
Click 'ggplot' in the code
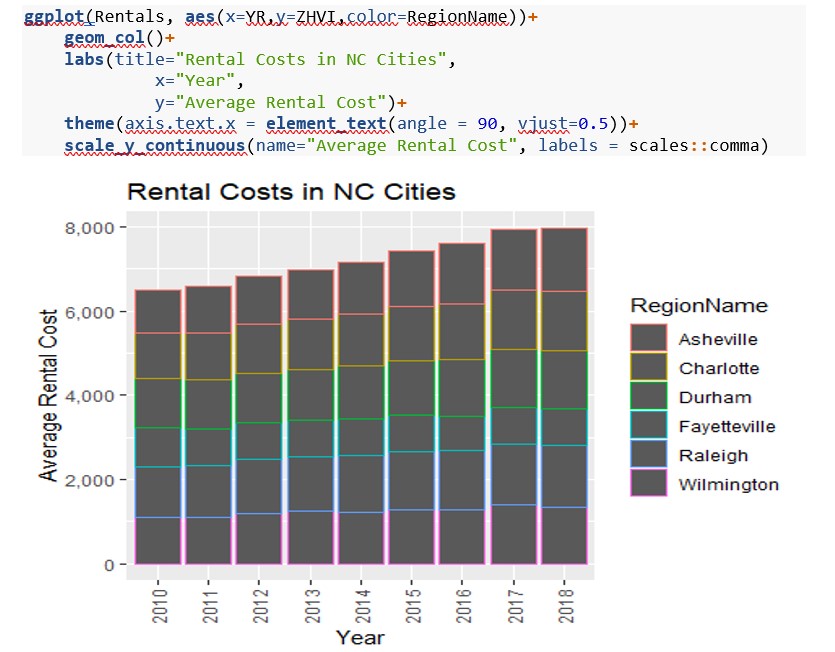(x=54, y=17)
